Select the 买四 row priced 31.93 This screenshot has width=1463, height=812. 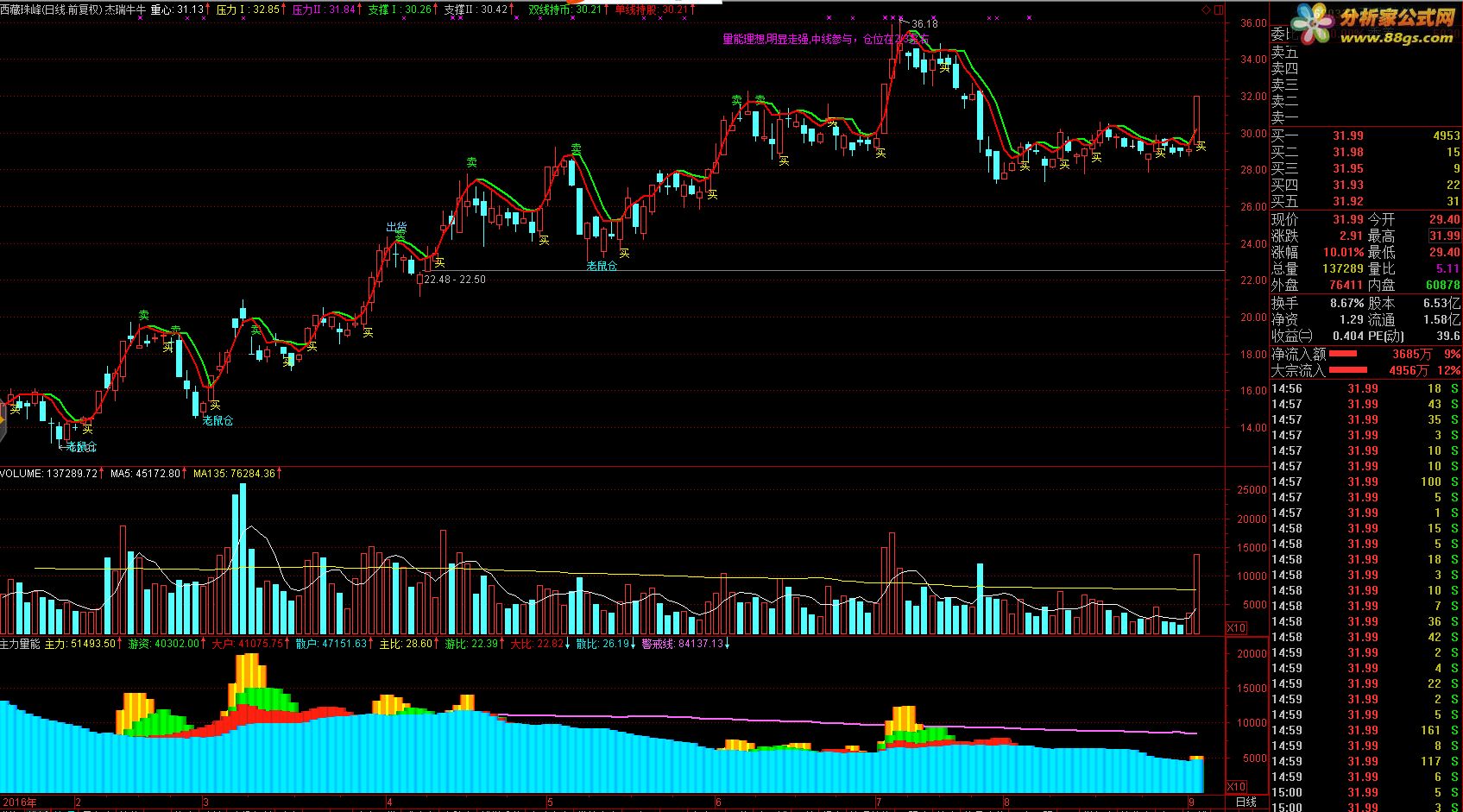click(1366, 185)
